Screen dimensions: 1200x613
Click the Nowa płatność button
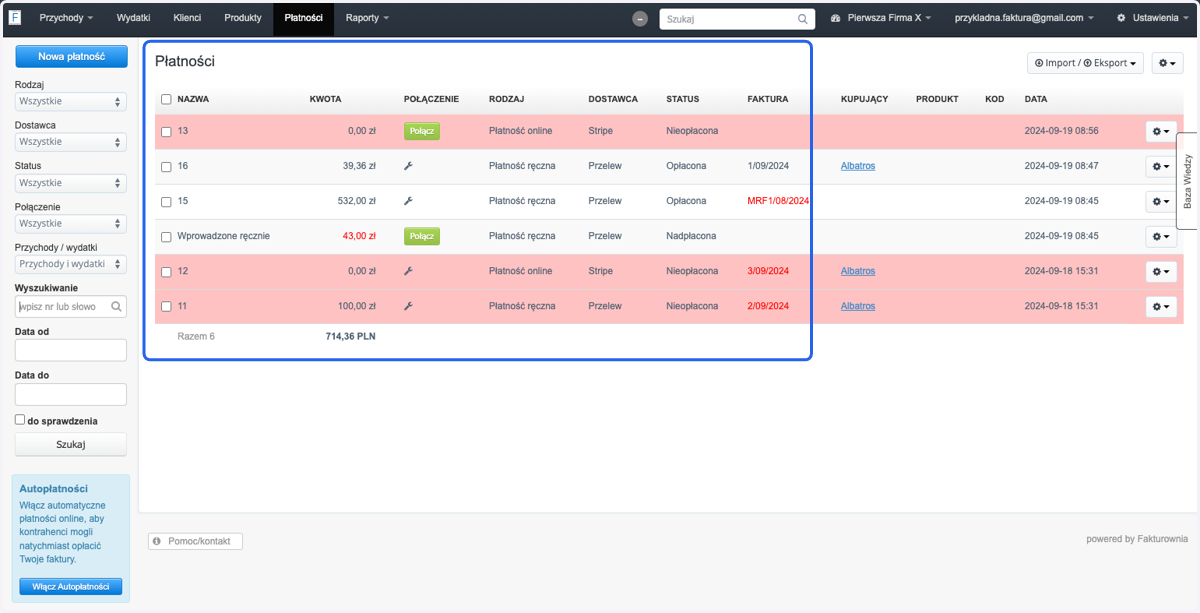[x=71, y=57]
